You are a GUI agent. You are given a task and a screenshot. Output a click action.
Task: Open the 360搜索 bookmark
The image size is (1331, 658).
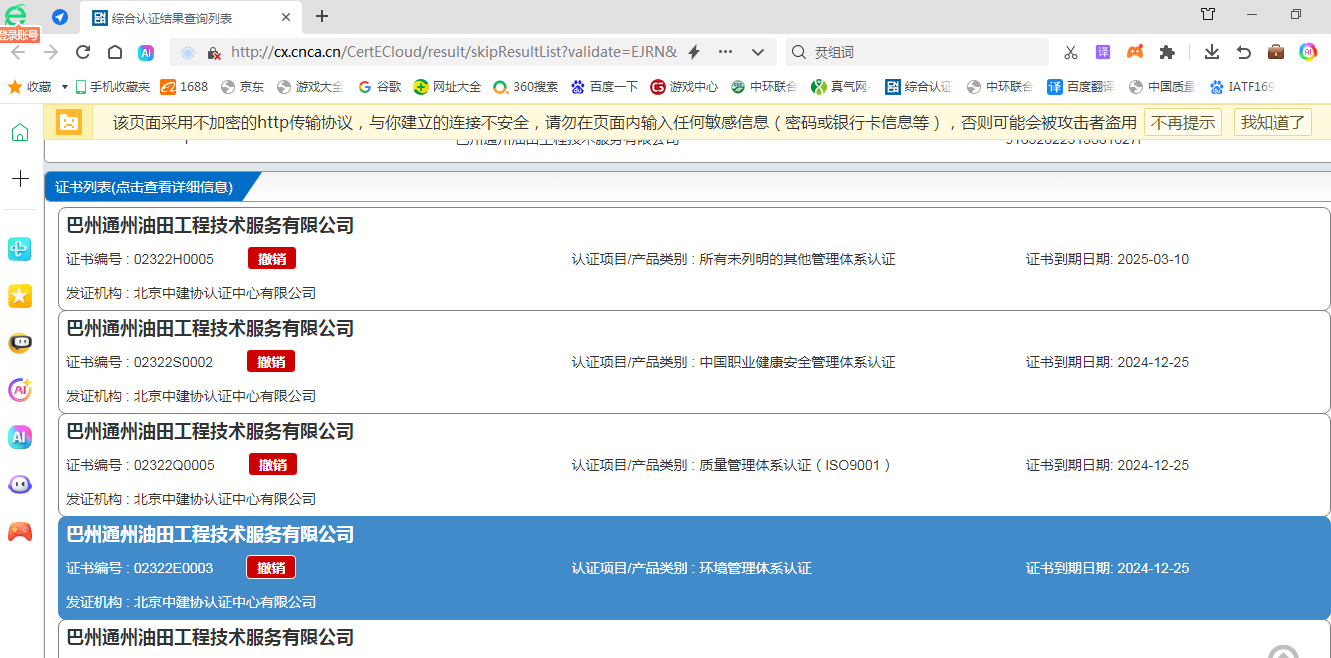coord(525,87)
